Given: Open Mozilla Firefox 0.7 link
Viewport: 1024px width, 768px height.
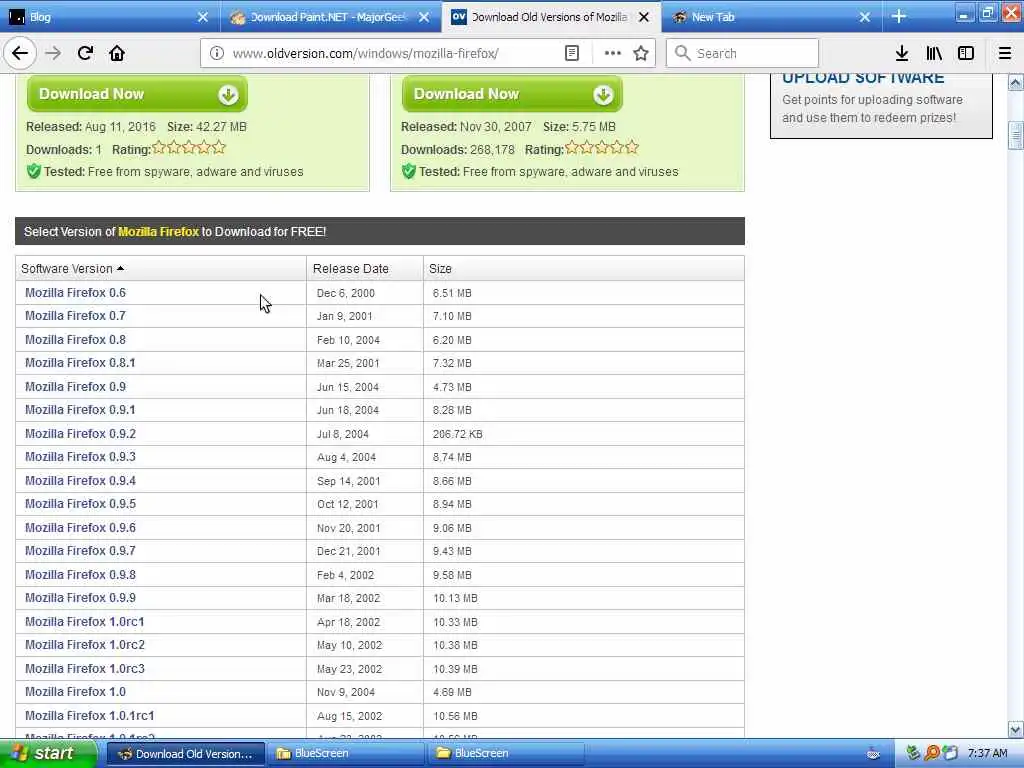Looking at the screenshot, I should pos(75,316).
